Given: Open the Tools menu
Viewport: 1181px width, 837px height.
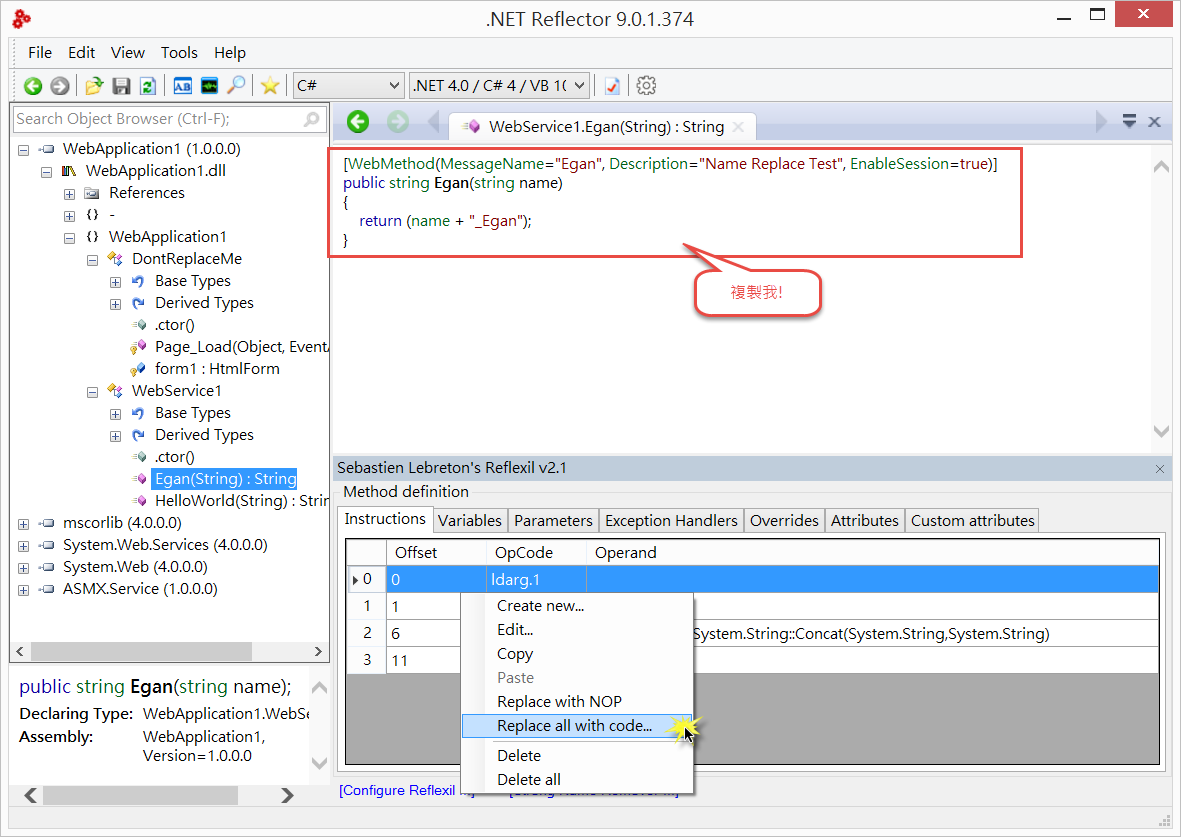Looking at the screenshot, I should pyautogui.click(x=179, y=53).
